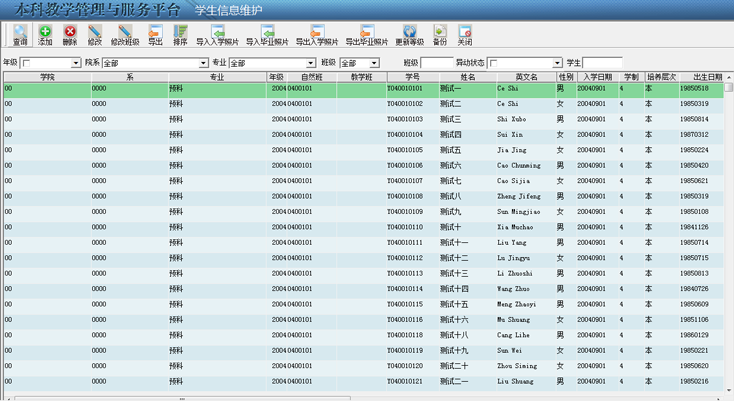Click the green 添加 add icon
The width and height of the screenshot is (734, 401).
45,35
